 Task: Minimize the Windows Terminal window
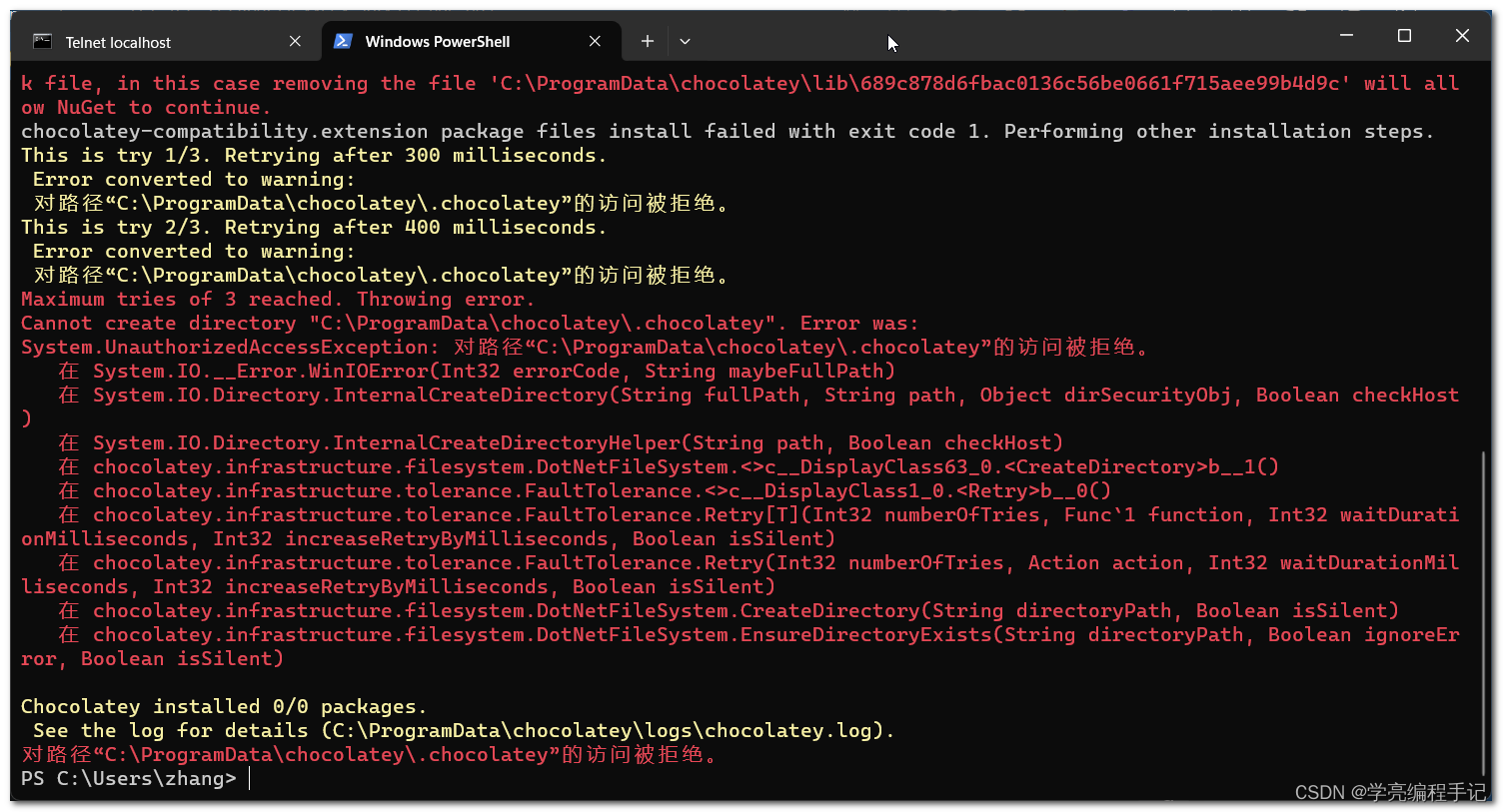[x=1346, y=35]
